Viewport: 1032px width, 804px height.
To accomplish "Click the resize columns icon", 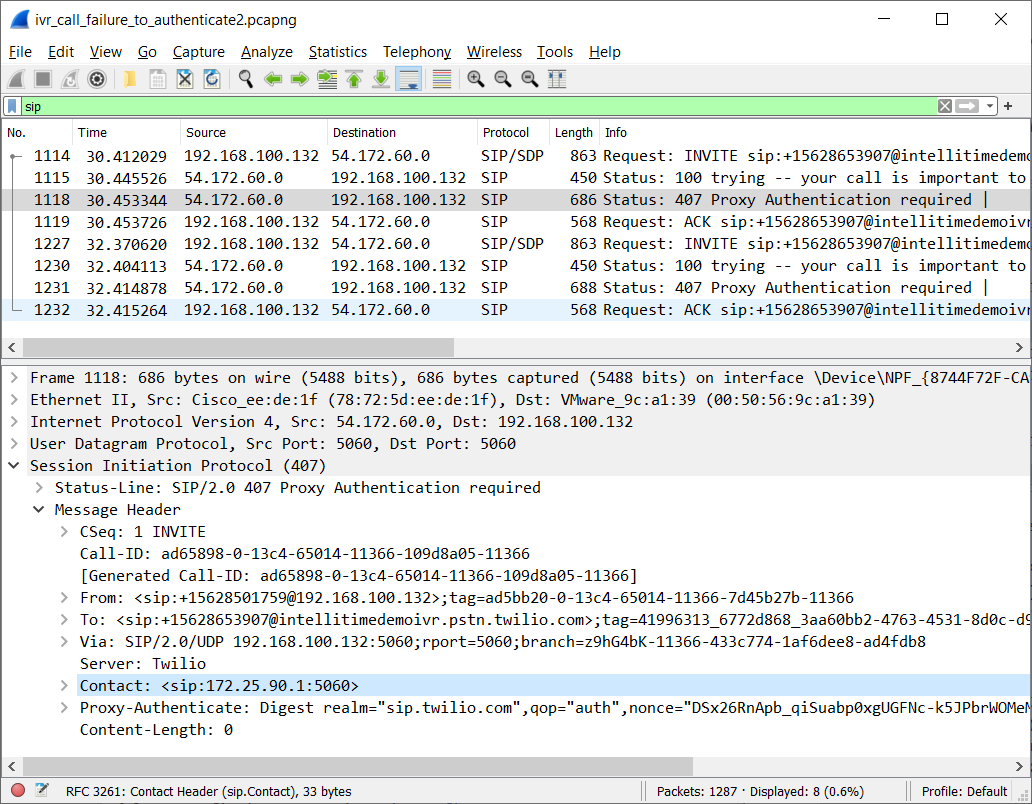I will (557, 79).
